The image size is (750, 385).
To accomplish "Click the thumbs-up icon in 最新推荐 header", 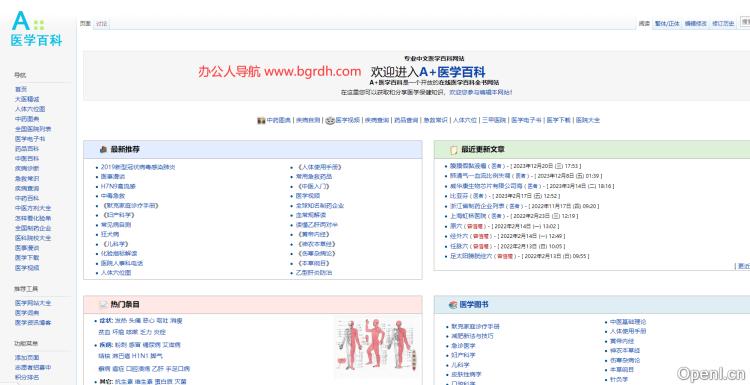I will [103, 150].
